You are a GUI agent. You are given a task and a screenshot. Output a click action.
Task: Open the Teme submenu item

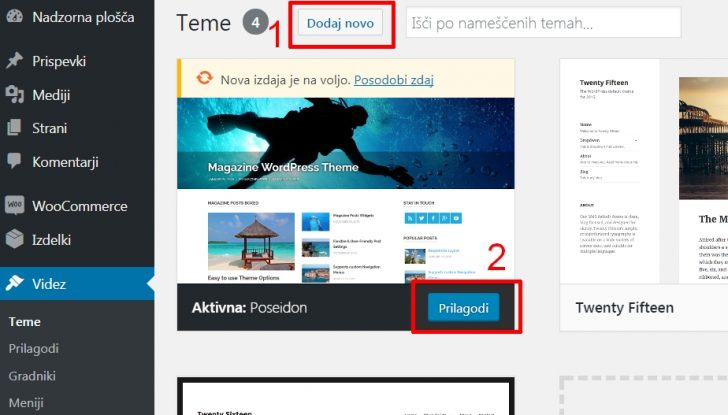[x=25, y=321]
